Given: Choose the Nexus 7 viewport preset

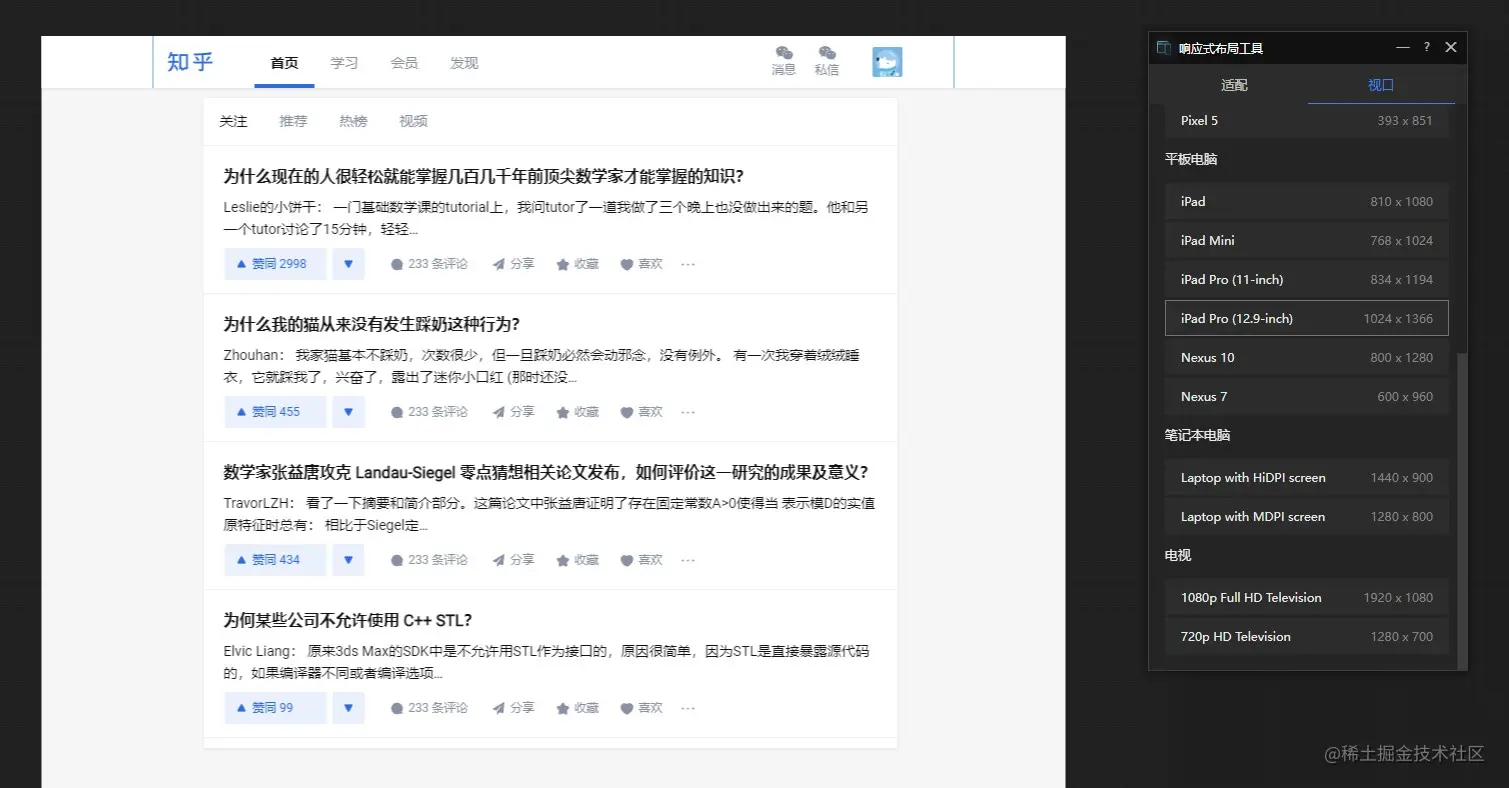Looking at the screenshot, I should tap(1307, 396).
